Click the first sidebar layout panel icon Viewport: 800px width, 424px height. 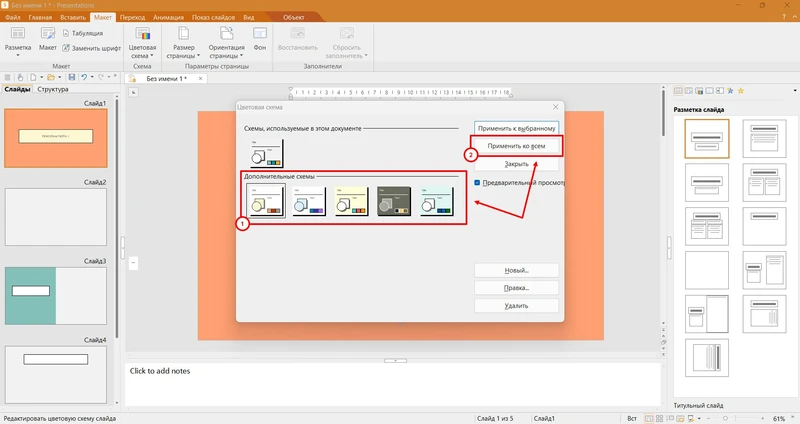[678, 91]
